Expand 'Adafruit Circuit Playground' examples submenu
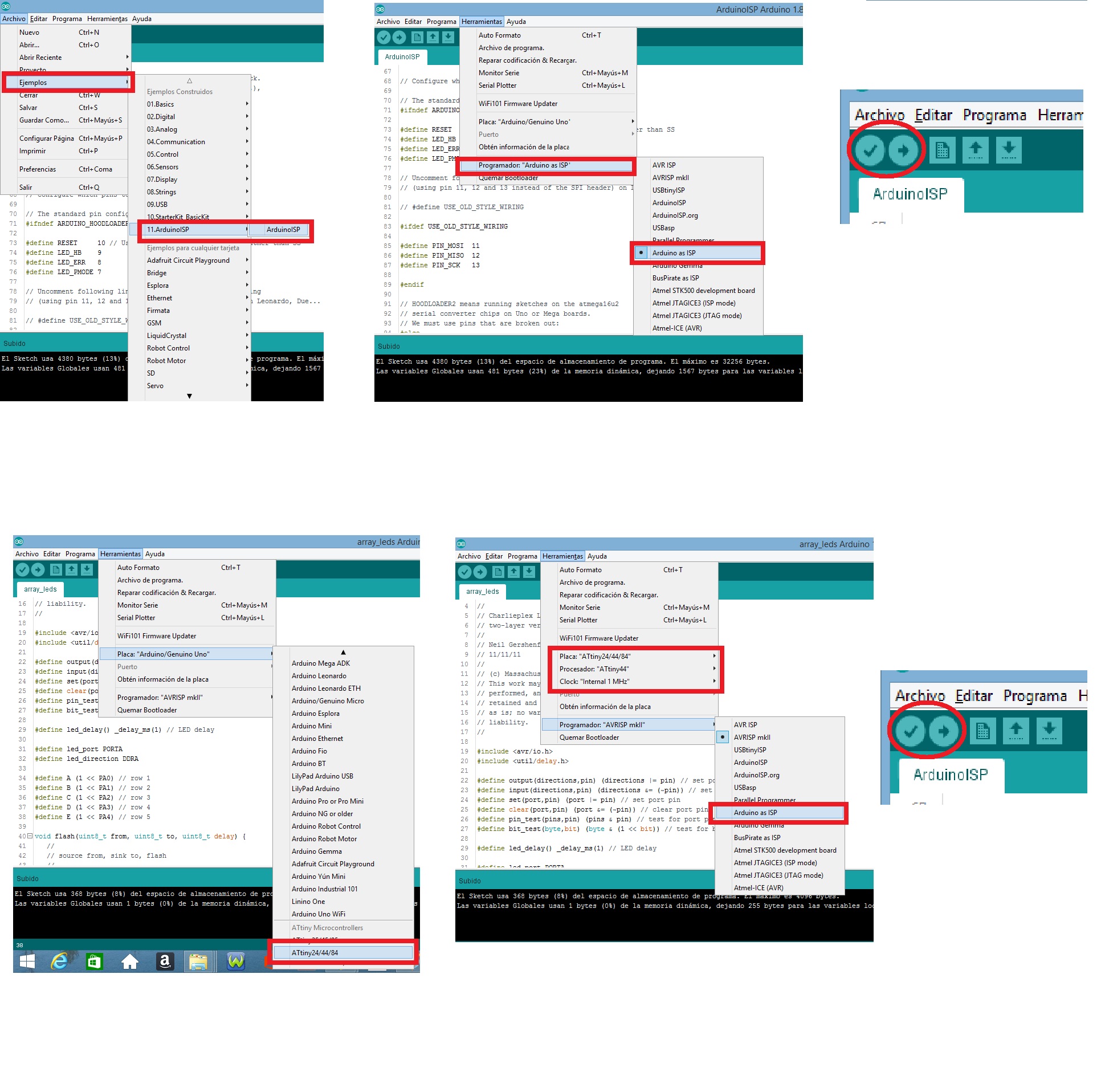 coord(247,260)
